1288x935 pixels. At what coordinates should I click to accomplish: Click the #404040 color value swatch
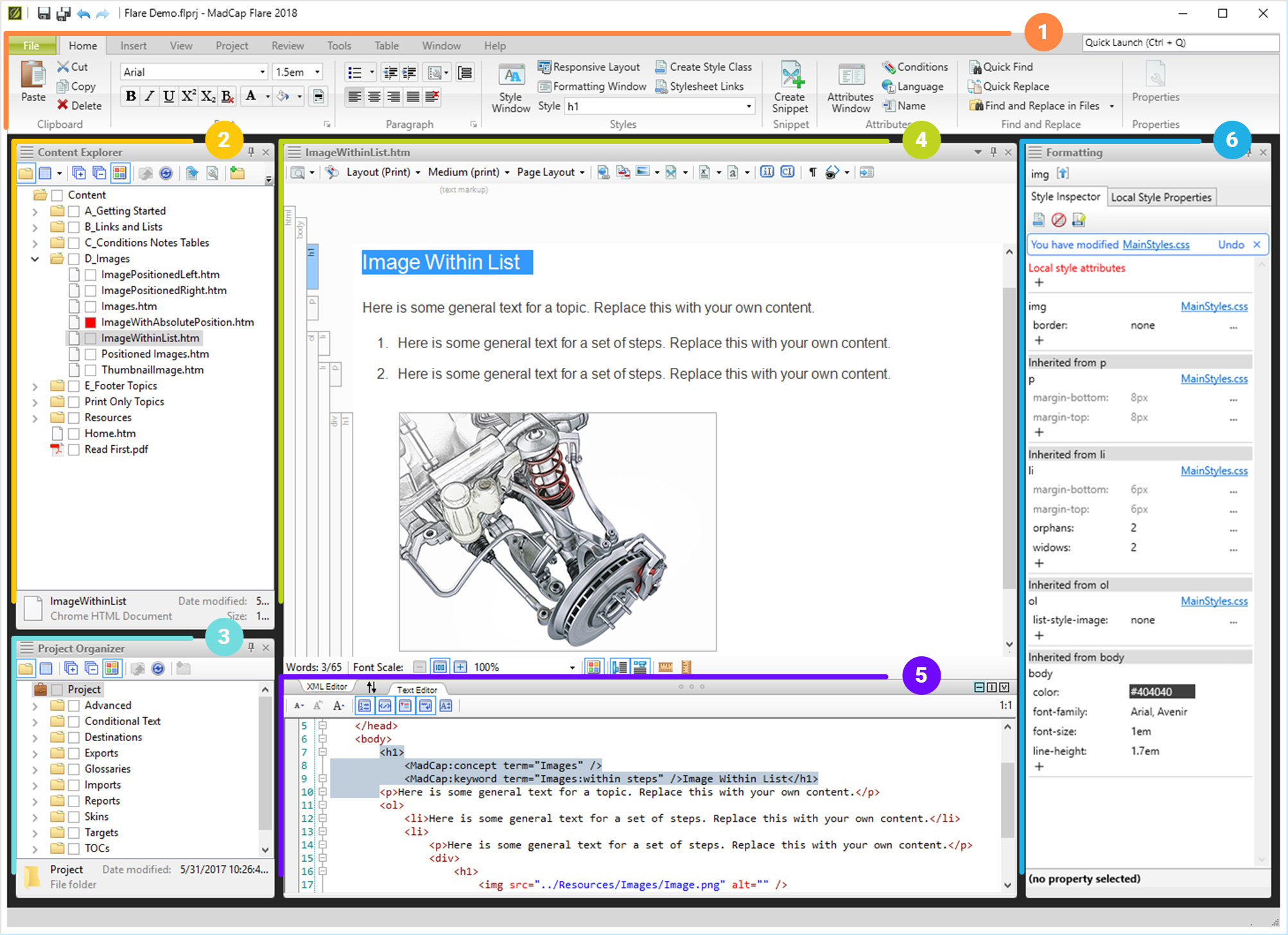pos(1161,692)
